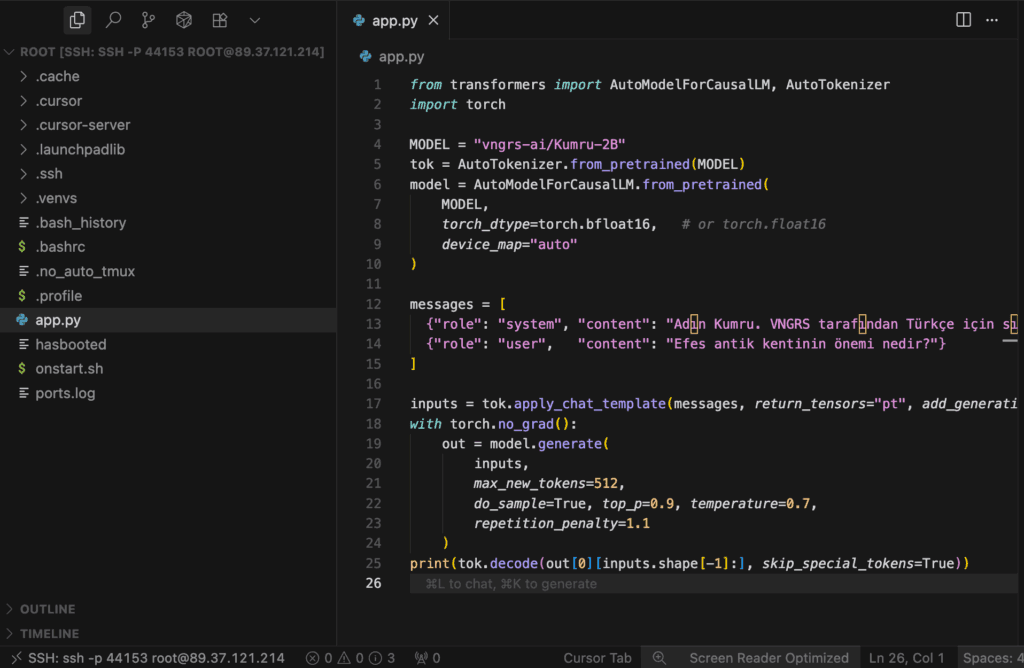1024x668 pixels.
Task: Click errors and warnings status indicator
Action: (x=351, y=658)
